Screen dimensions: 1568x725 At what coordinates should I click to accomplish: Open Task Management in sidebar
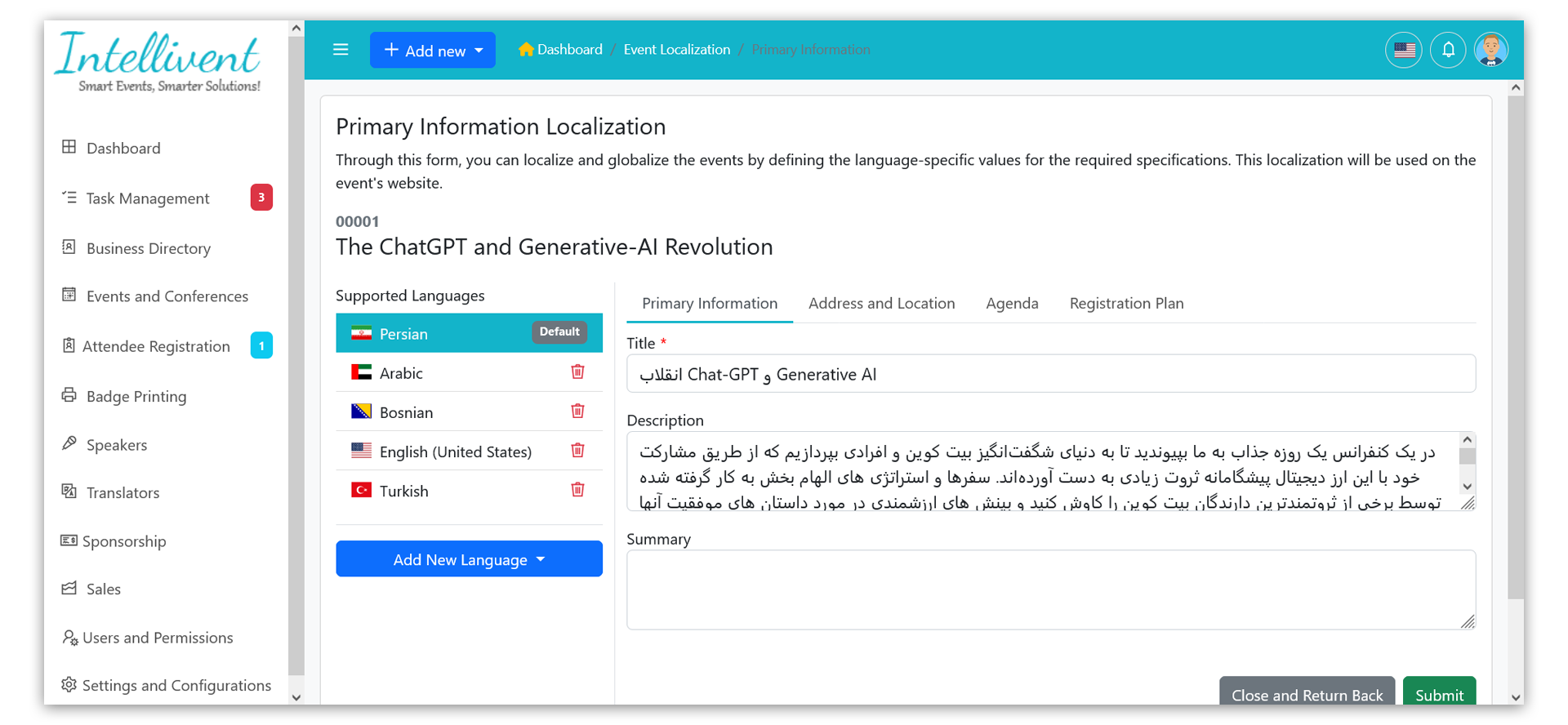coord(148,198)
